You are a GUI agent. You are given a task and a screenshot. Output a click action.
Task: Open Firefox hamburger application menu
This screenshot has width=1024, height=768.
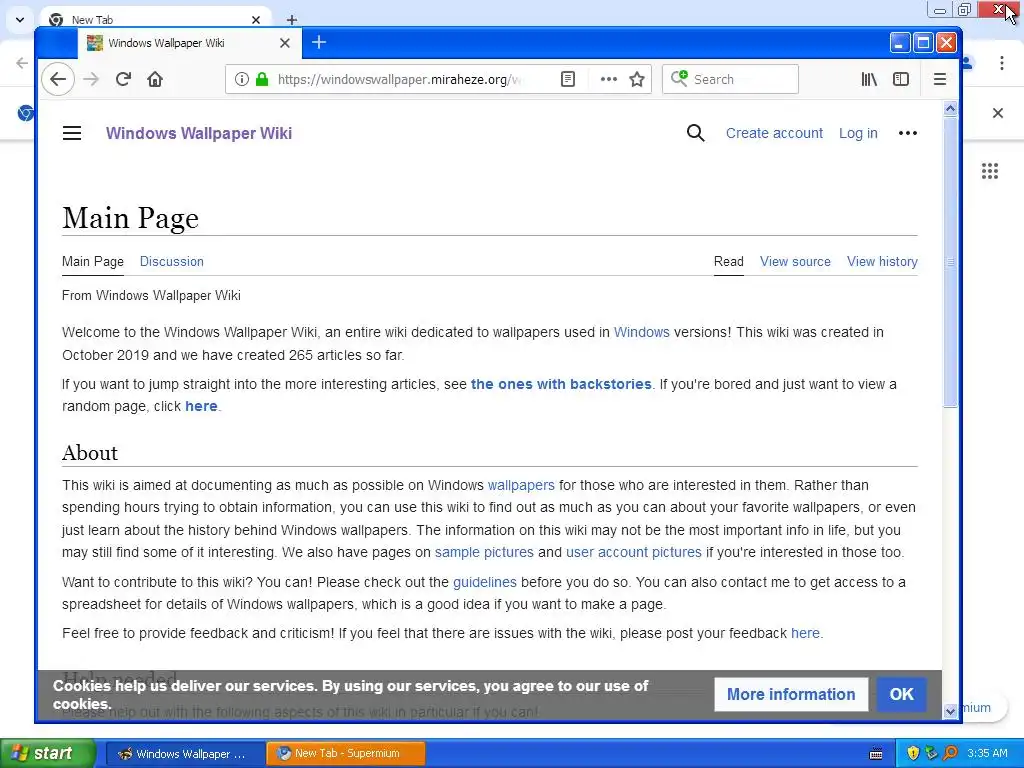(940, 80)
